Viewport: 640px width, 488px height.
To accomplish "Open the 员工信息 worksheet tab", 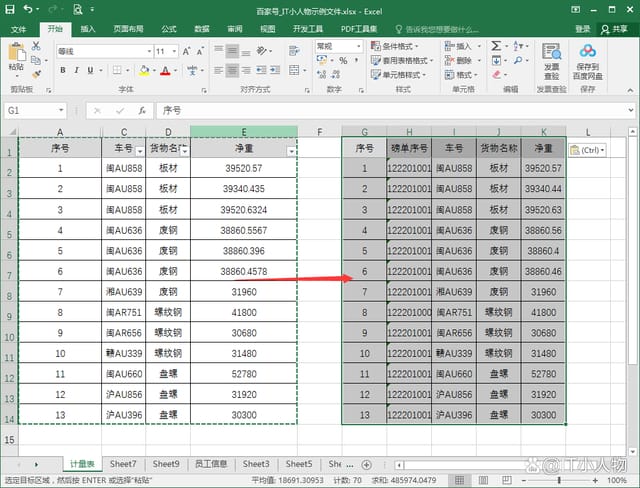I will click(x=211, y=464).
